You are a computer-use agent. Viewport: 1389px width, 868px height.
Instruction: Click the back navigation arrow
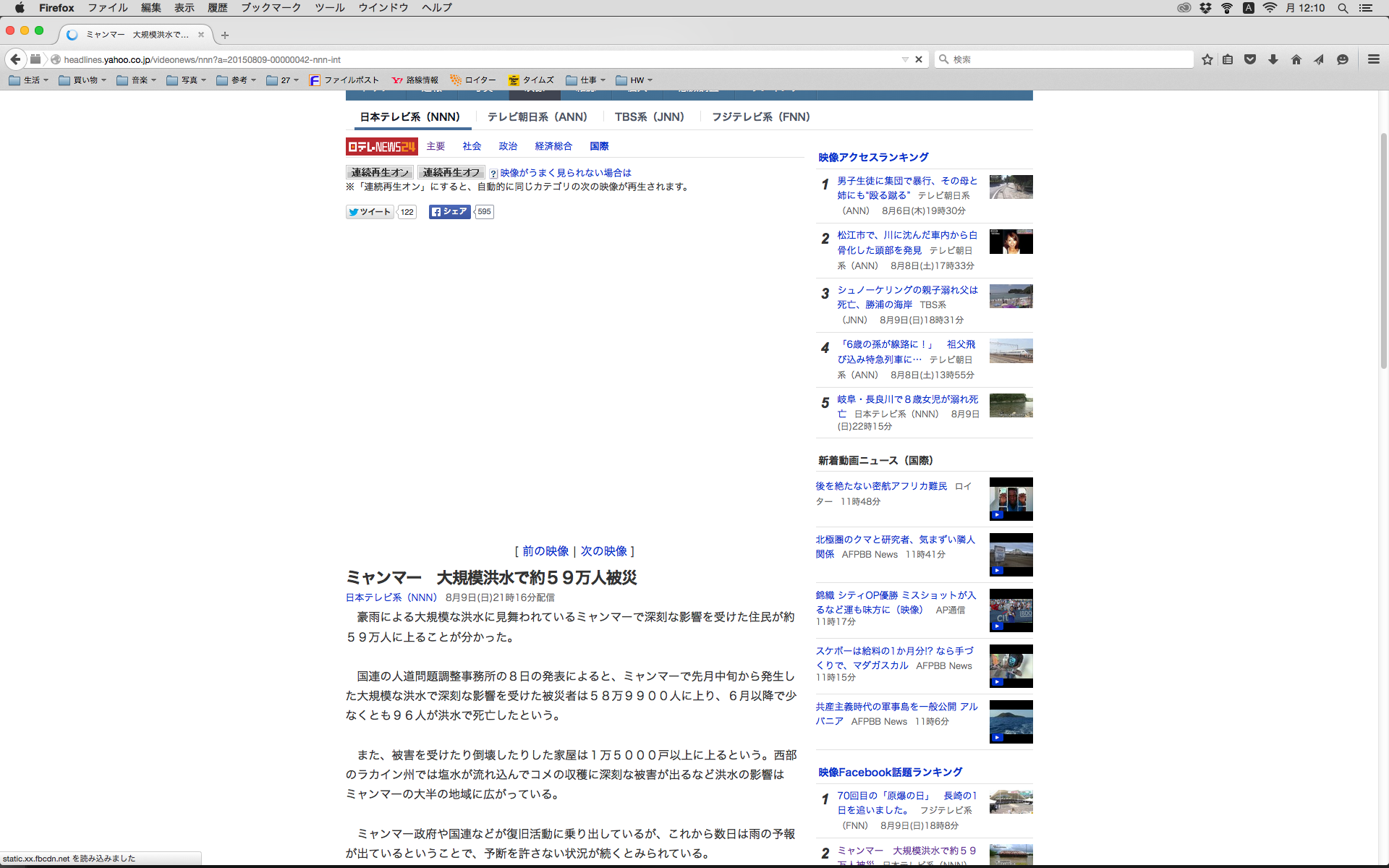(x=15, y=59)
